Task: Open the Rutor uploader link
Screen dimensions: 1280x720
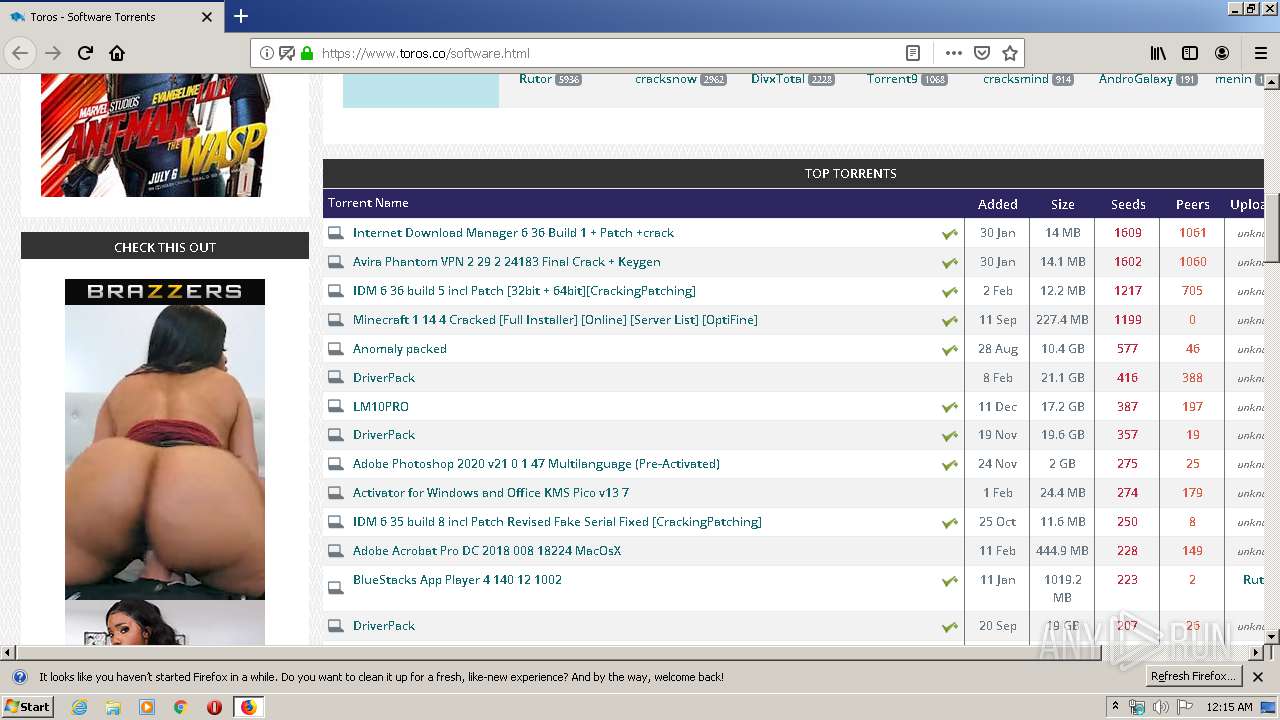Action: (x=535, y=79)
